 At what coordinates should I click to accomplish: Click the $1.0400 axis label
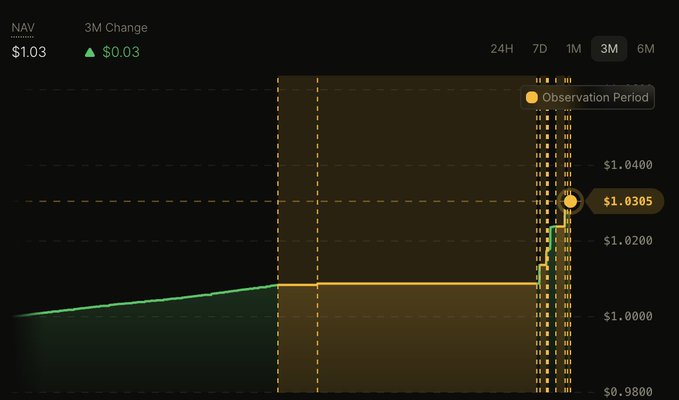coord(628,165)
